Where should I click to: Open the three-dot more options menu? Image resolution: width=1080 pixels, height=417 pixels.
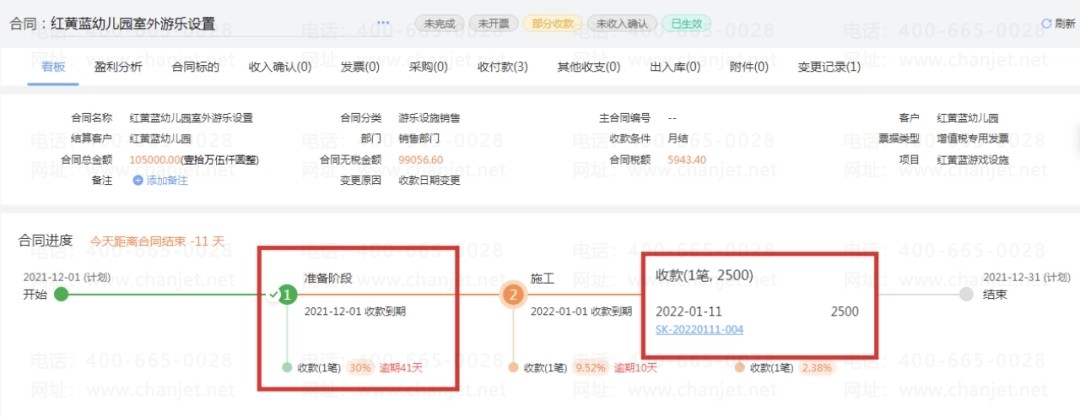coord(383,23)
